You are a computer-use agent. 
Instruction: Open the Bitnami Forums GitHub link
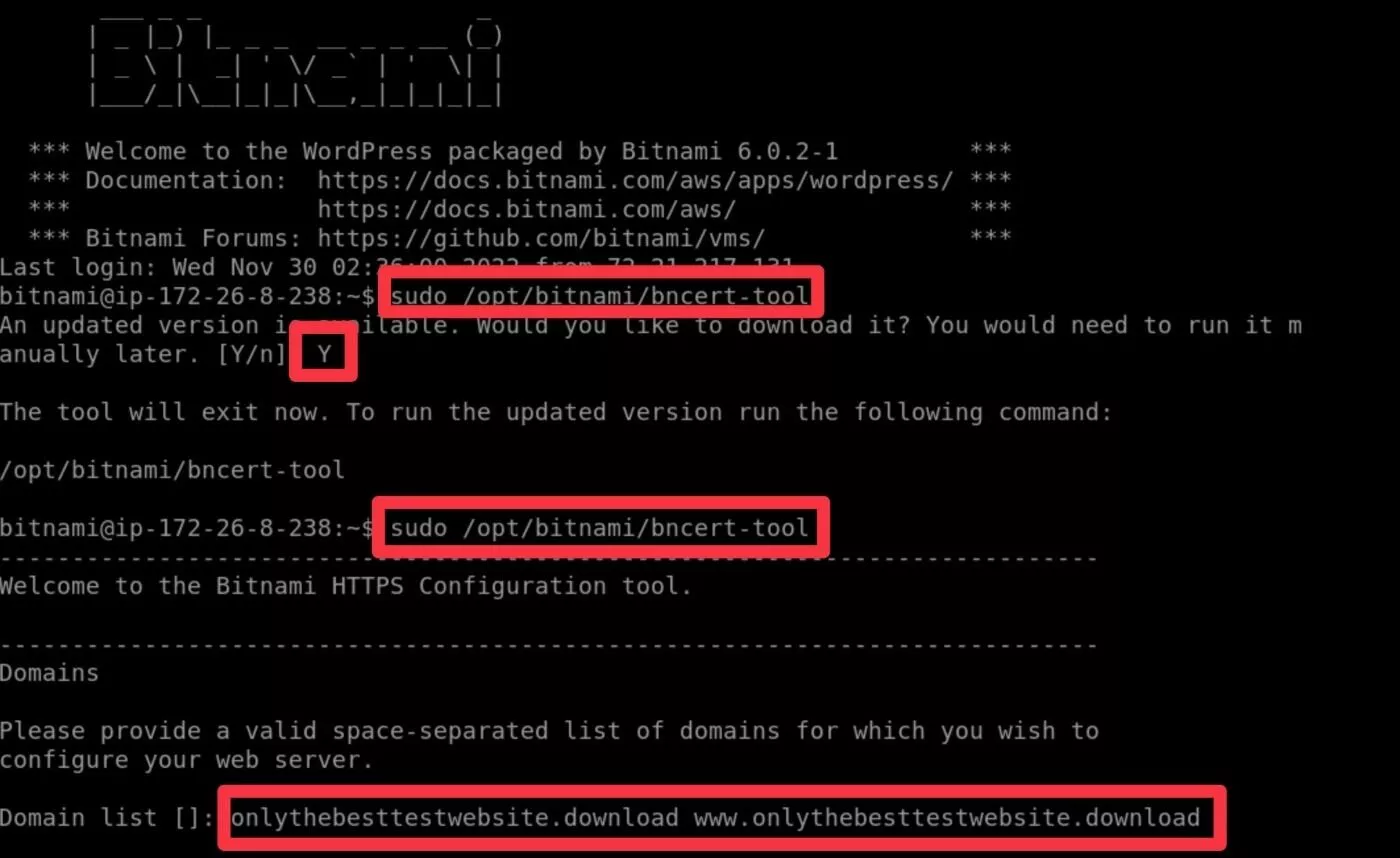tap(540, 238)
